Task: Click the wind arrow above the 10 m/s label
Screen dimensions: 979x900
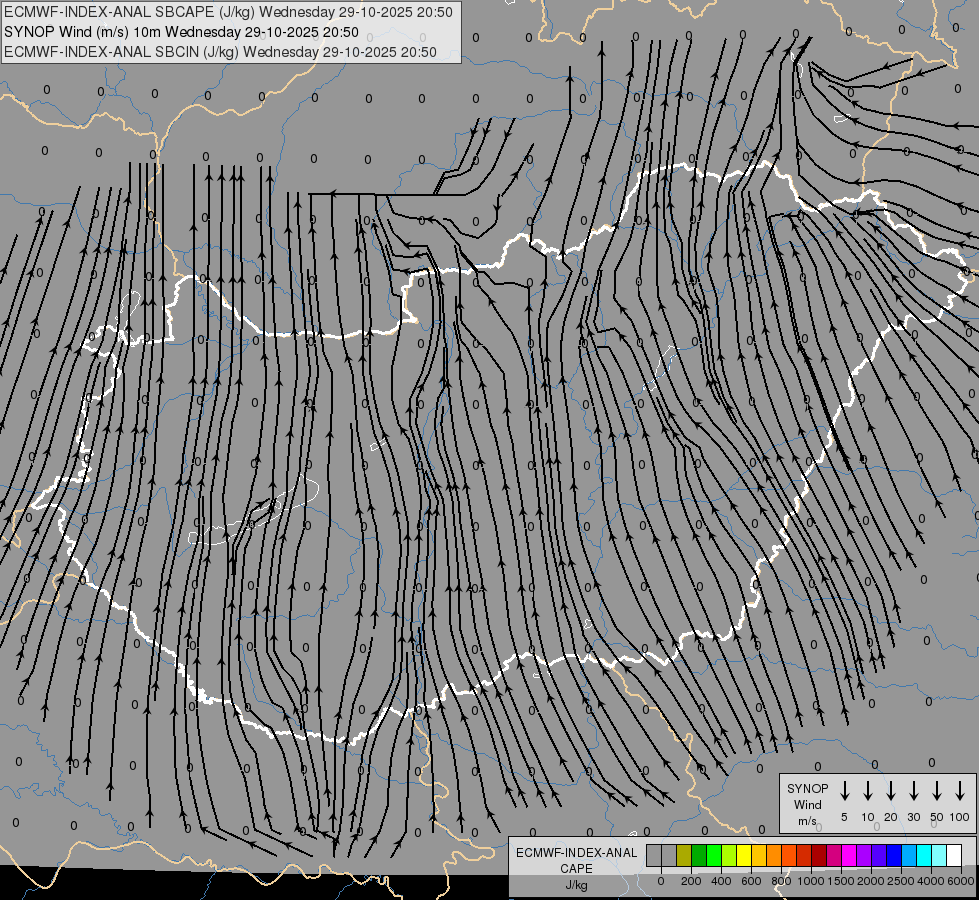Action: (867, 790)
